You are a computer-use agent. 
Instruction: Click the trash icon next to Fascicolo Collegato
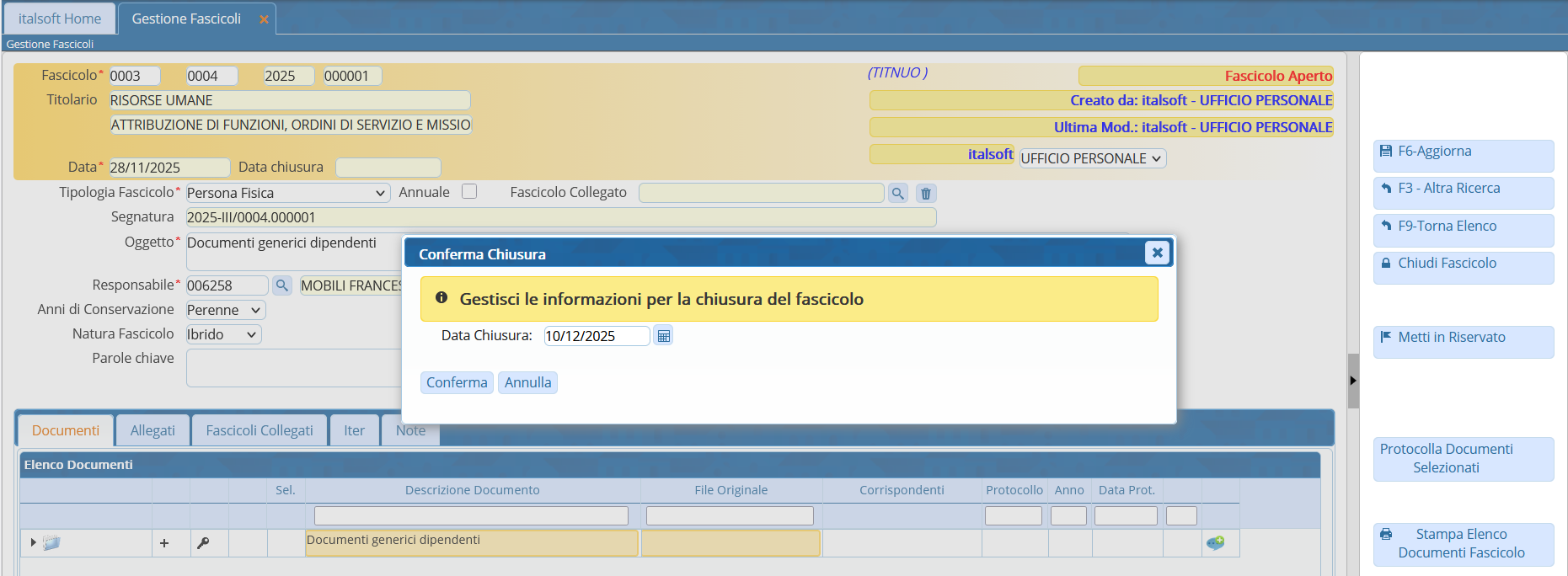(925, 194)
